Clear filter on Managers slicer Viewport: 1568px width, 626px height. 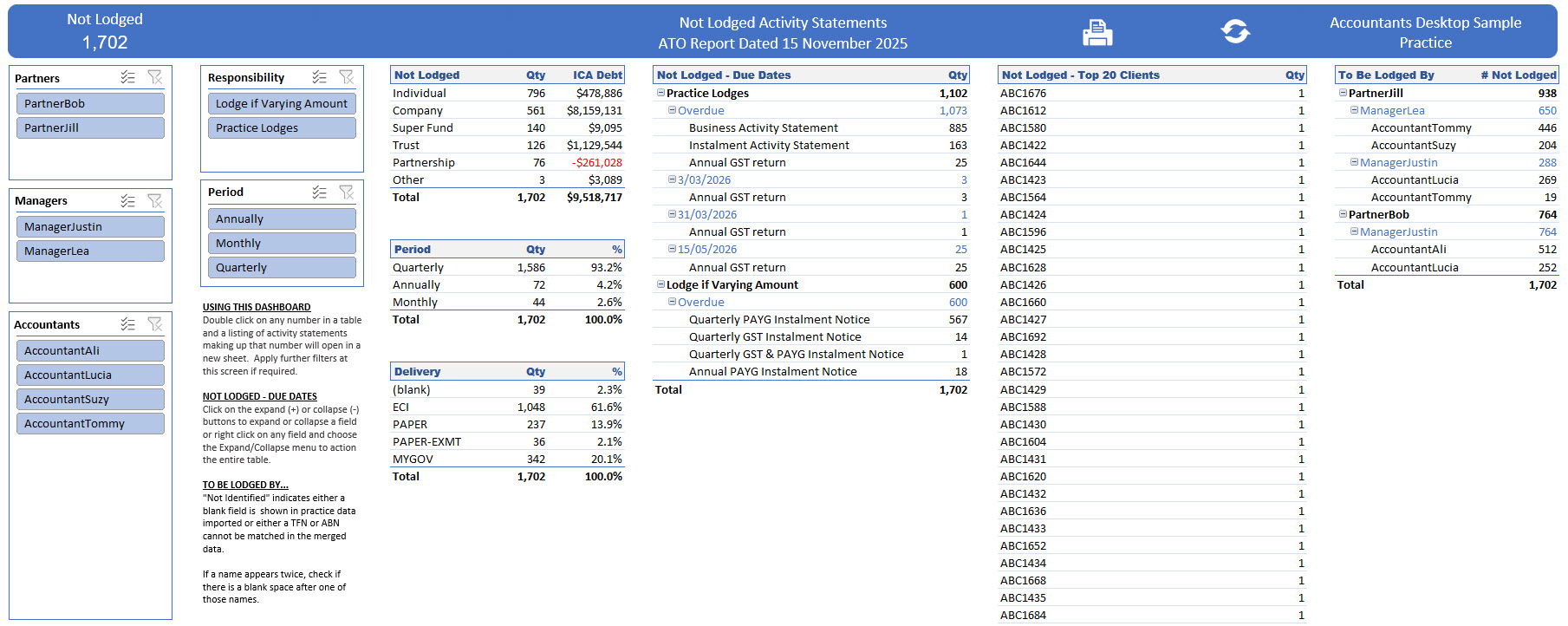tap(155, 200)
